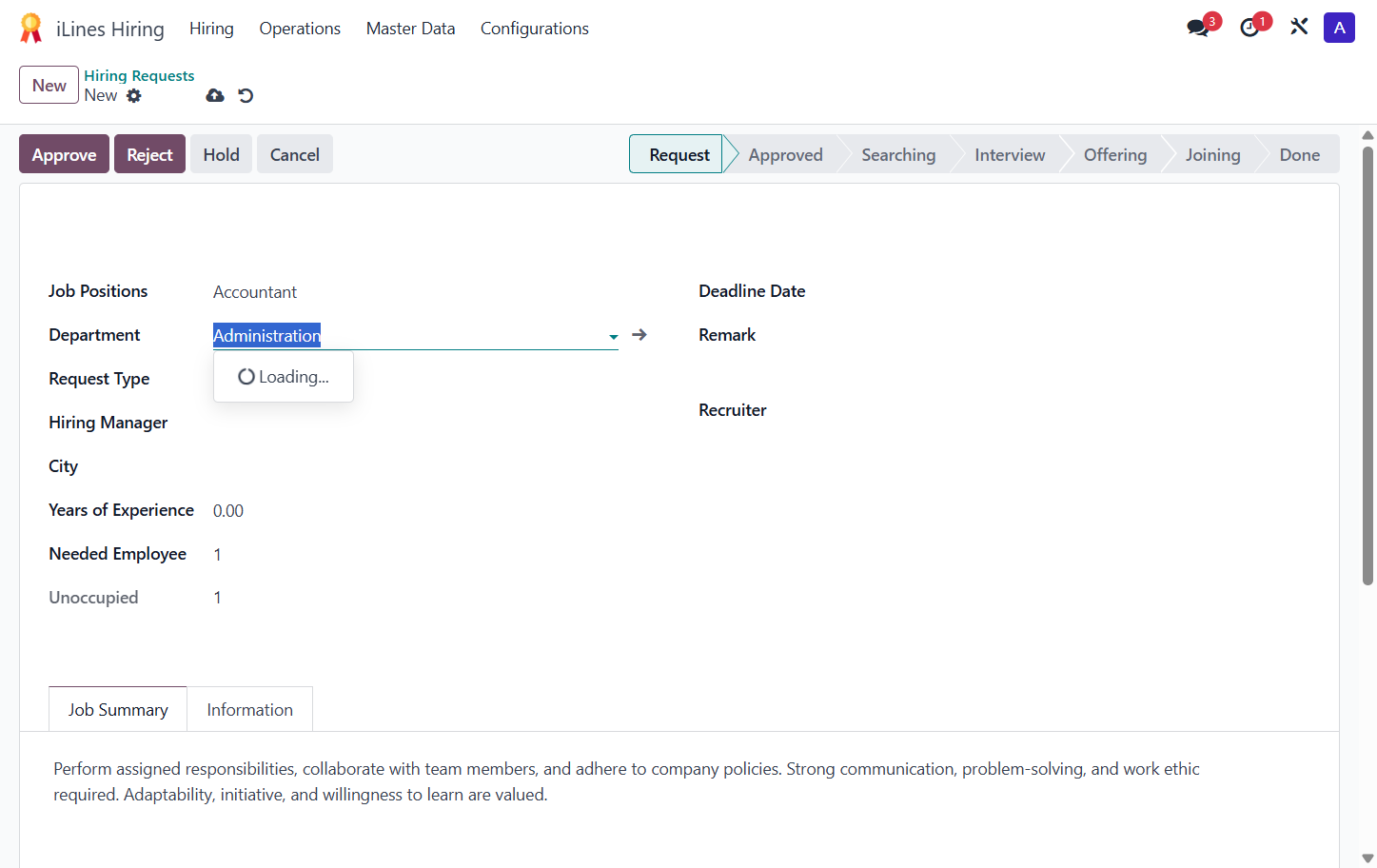Click the iLines Hiring app title
The width and height of the screenshot is (1377, 868).
pos(110,30)
